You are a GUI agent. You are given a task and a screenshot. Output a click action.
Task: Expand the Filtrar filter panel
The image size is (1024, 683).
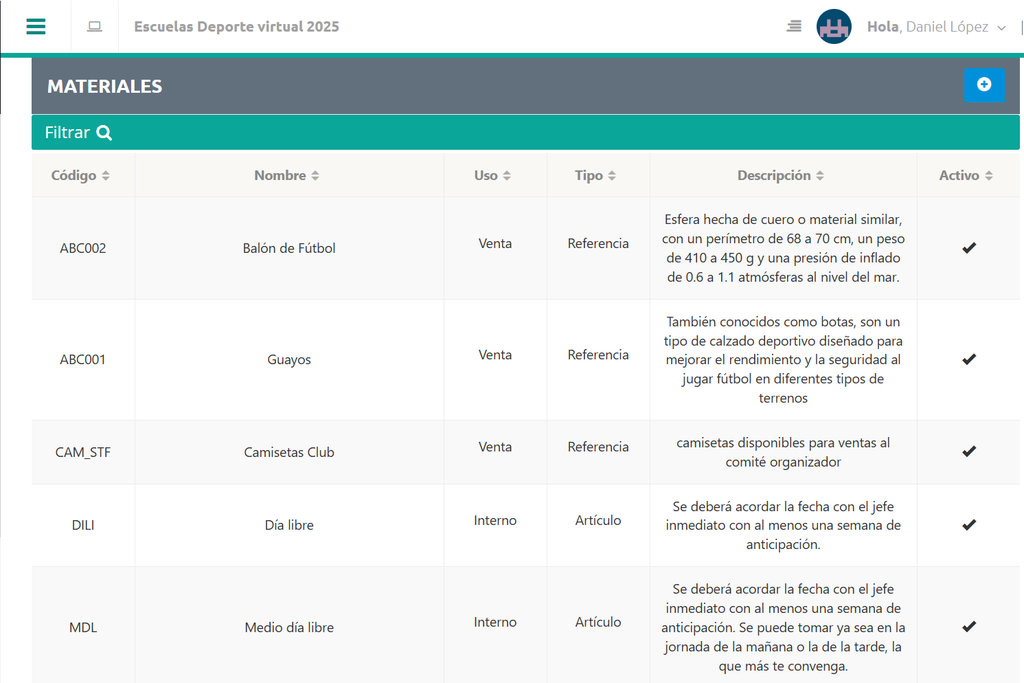pyautogui.click(x=68, y=133)
